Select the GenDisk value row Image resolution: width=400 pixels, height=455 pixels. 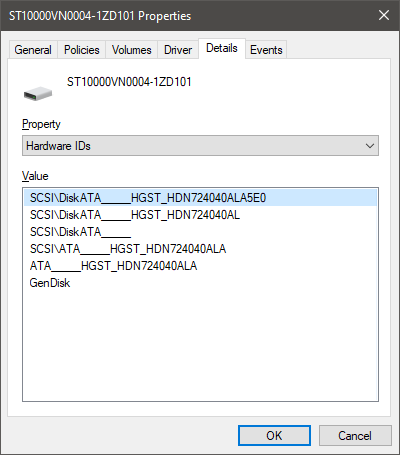coord(200,283)
